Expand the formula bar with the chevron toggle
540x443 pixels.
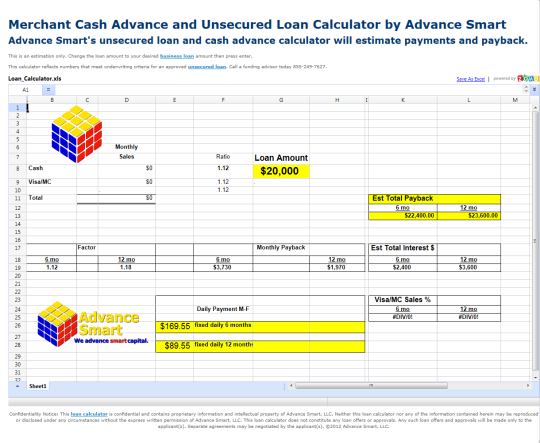pyautogui.click(x=534, y=90)
